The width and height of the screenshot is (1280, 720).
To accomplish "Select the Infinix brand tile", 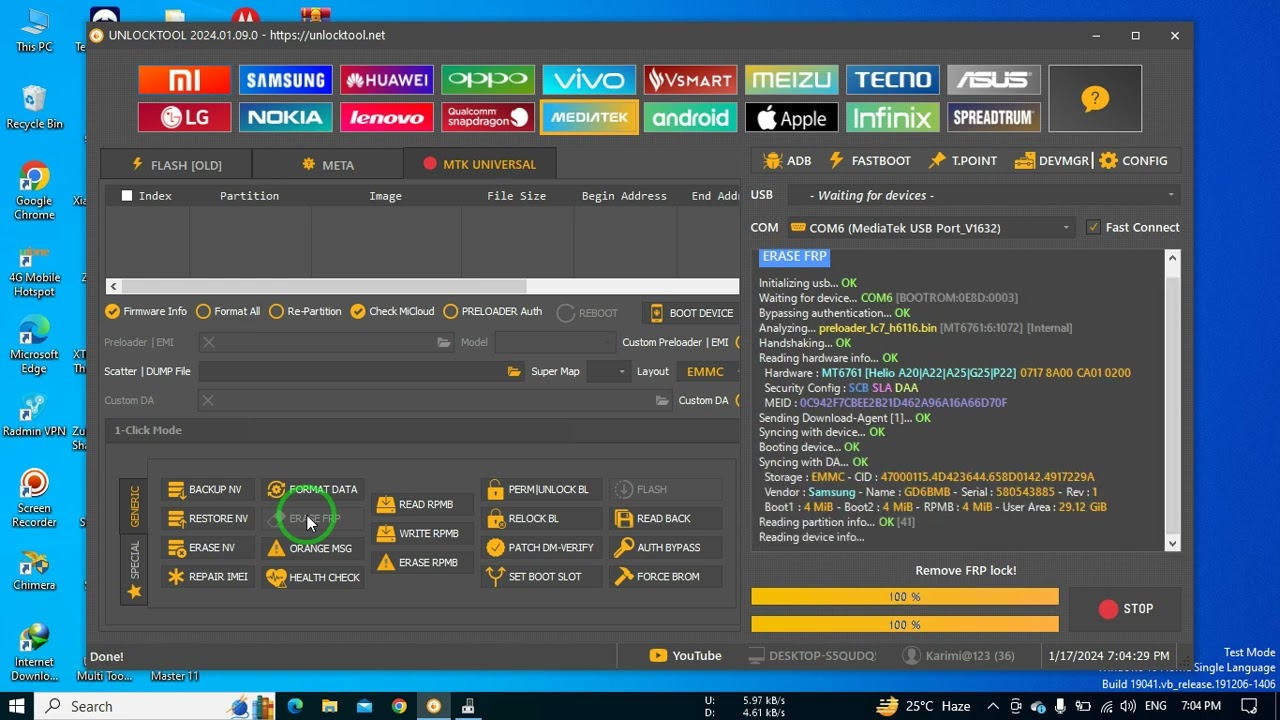I will point(892,117).
